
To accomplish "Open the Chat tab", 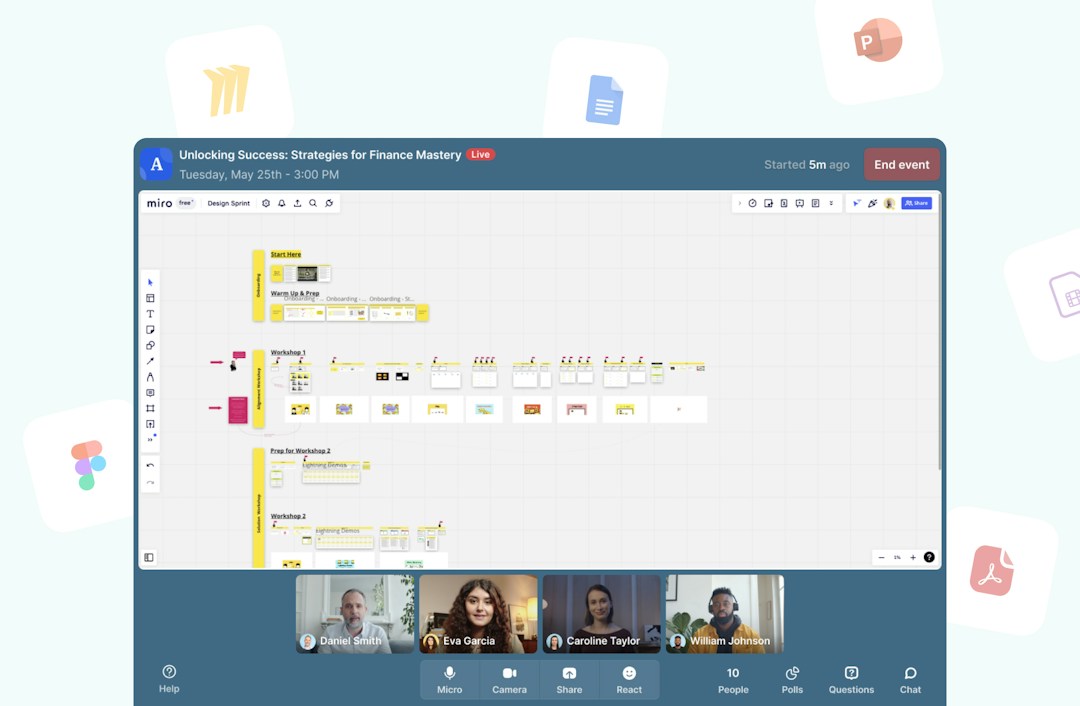I will click(x=910, y=680).
